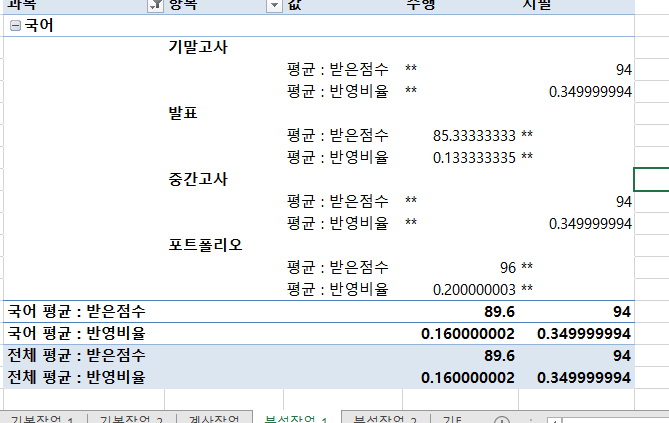
Task: Switch to the 기본작업-1 sheet tab
Action: (40, 418)
